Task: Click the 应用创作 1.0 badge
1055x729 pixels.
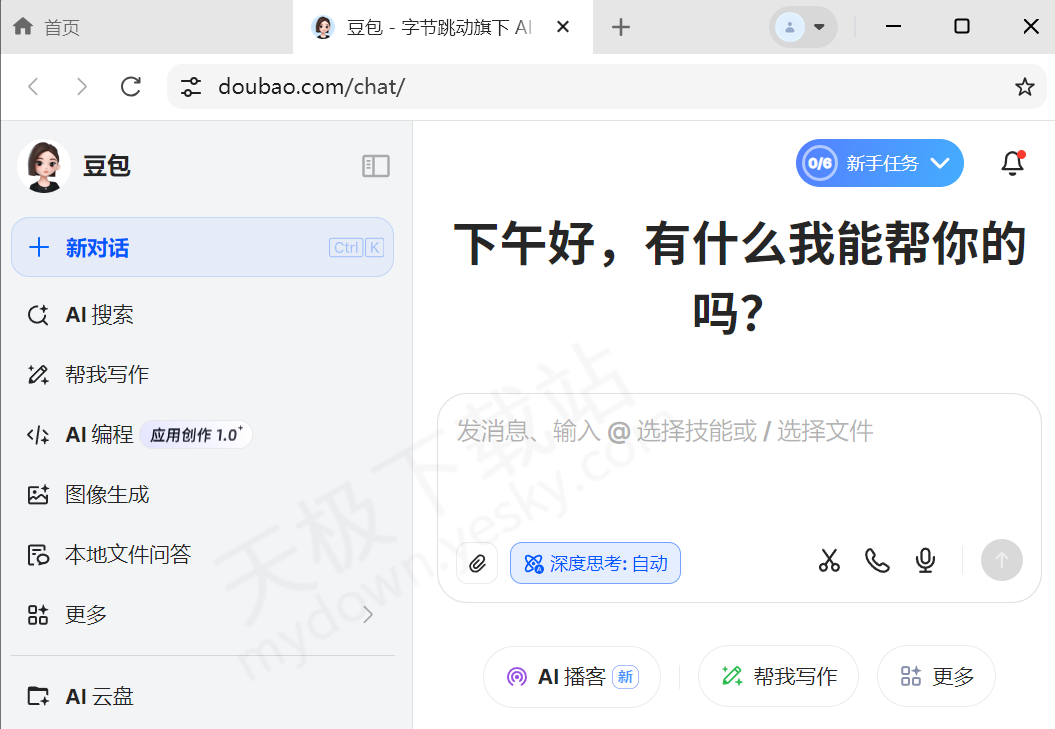Action: click(x=196, y=434)
